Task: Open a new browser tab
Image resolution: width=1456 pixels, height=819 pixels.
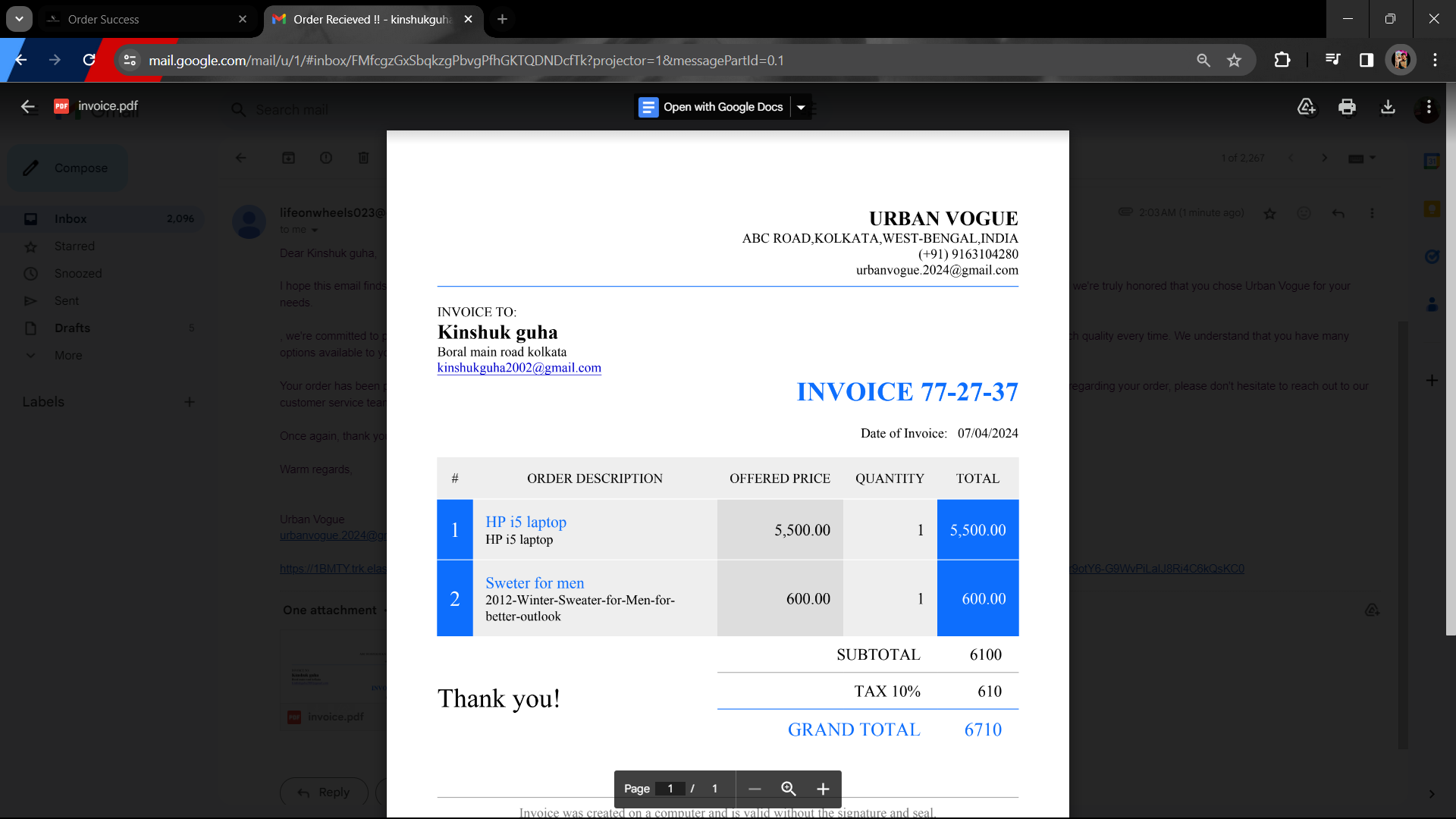Action: (x=502, y=19)
